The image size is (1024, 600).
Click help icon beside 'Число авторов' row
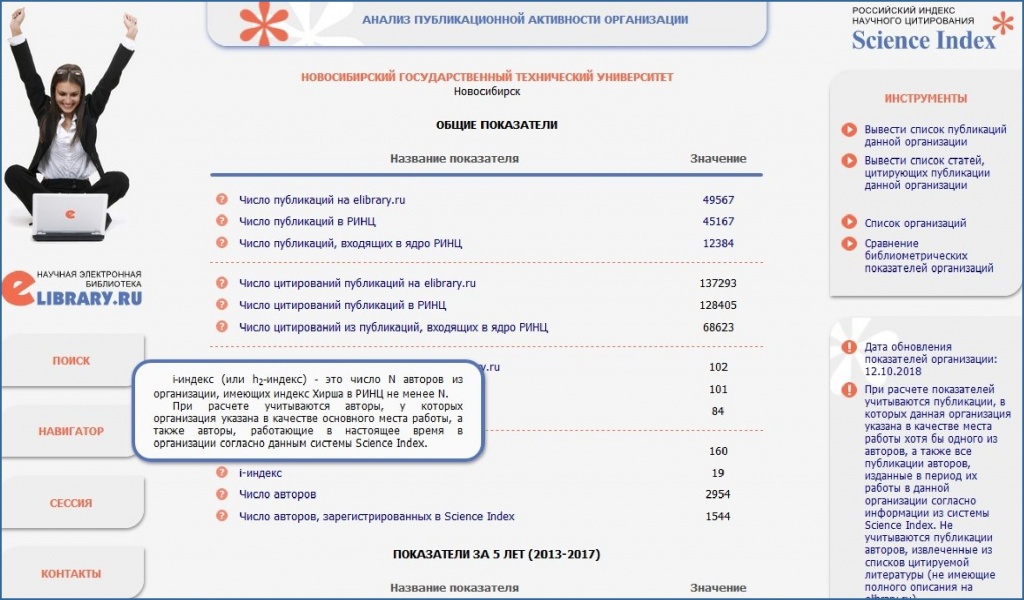click(x=222, y=494)
